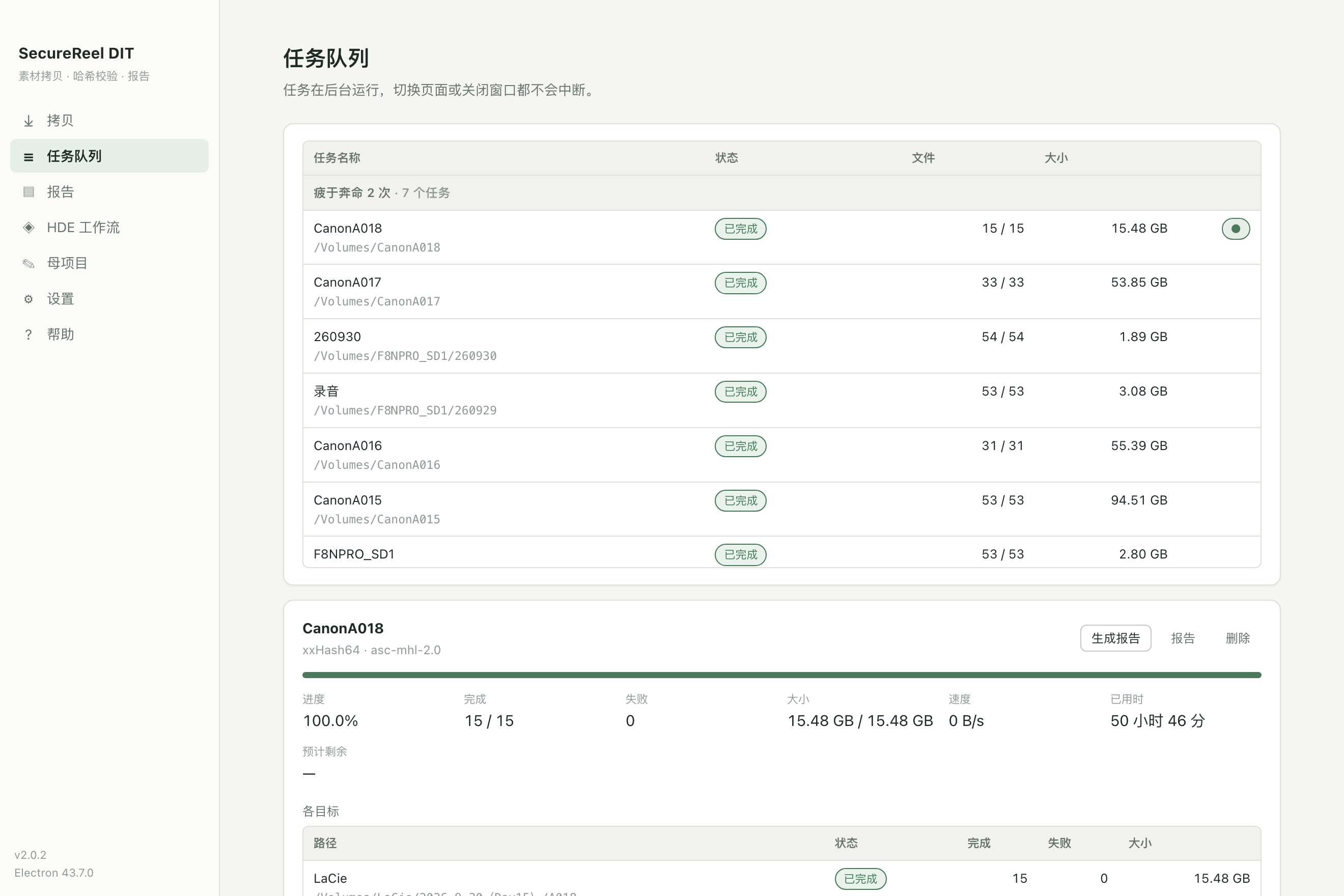Select the CanonA016 task row
1344x896 pixels.
coord(781,455)
